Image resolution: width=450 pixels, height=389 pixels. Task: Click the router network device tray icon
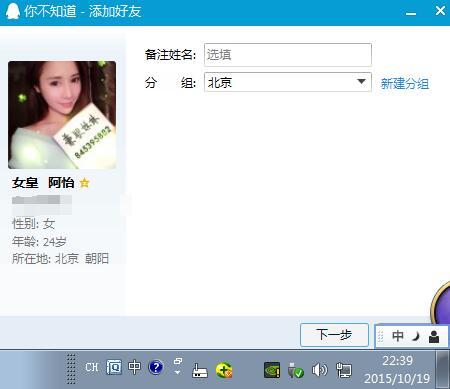(200, 370)
